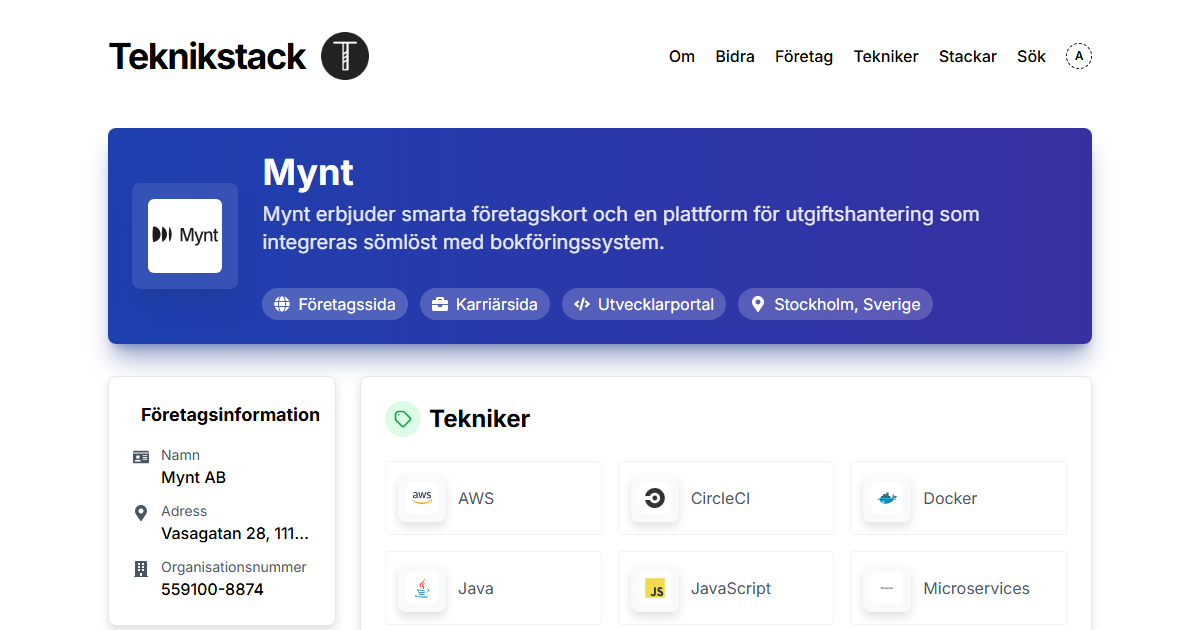Open the Stackar navigation item
The image size is (1200, 630).
pyautogui.click(x=968, y=56)
